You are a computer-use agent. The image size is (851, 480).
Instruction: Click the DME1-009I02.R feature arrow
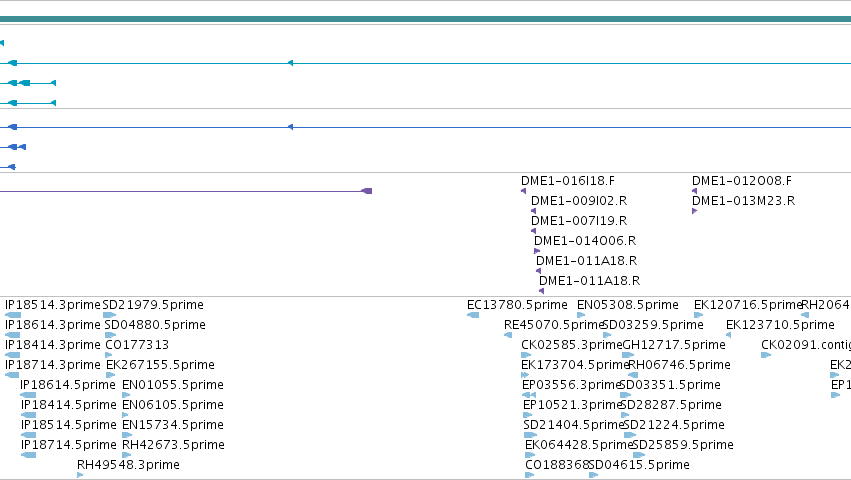coord(533,211)
